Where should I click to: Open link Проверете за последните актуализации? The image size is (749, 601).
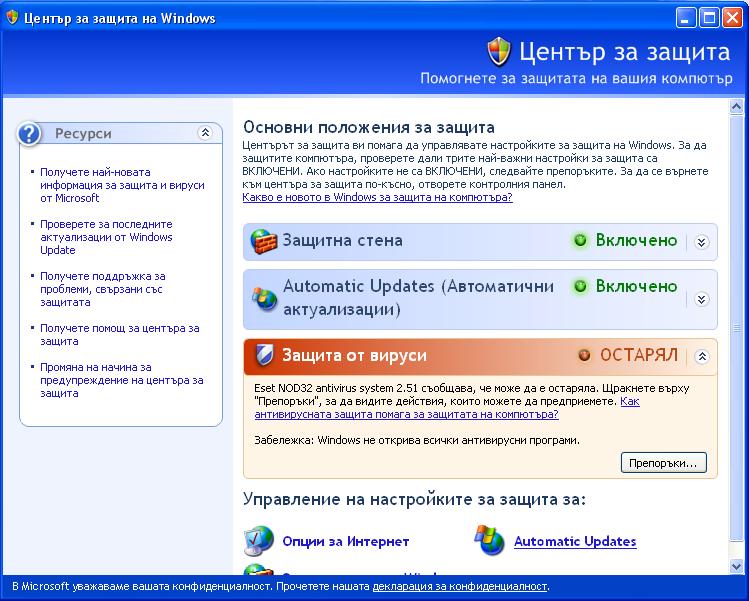point(106,237)
